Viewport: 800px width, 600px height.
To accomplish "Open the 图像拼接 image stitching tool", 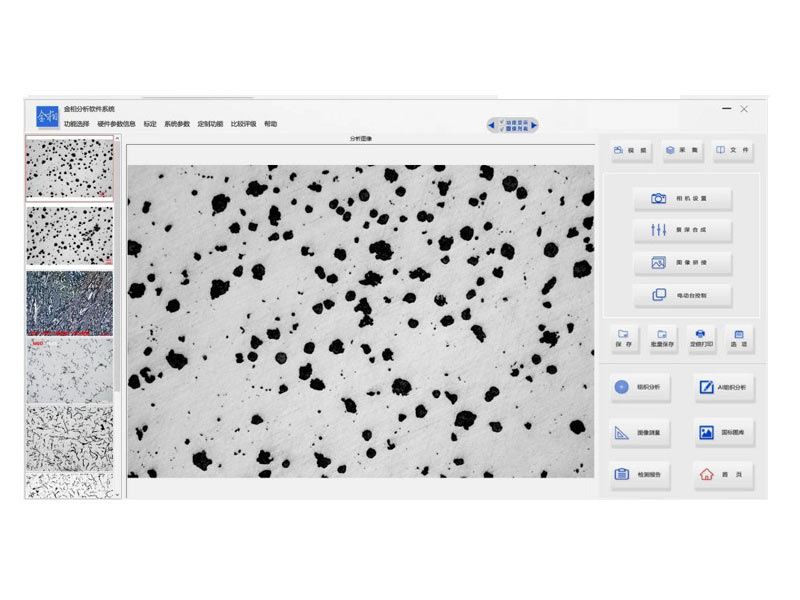I will [682, 263].
